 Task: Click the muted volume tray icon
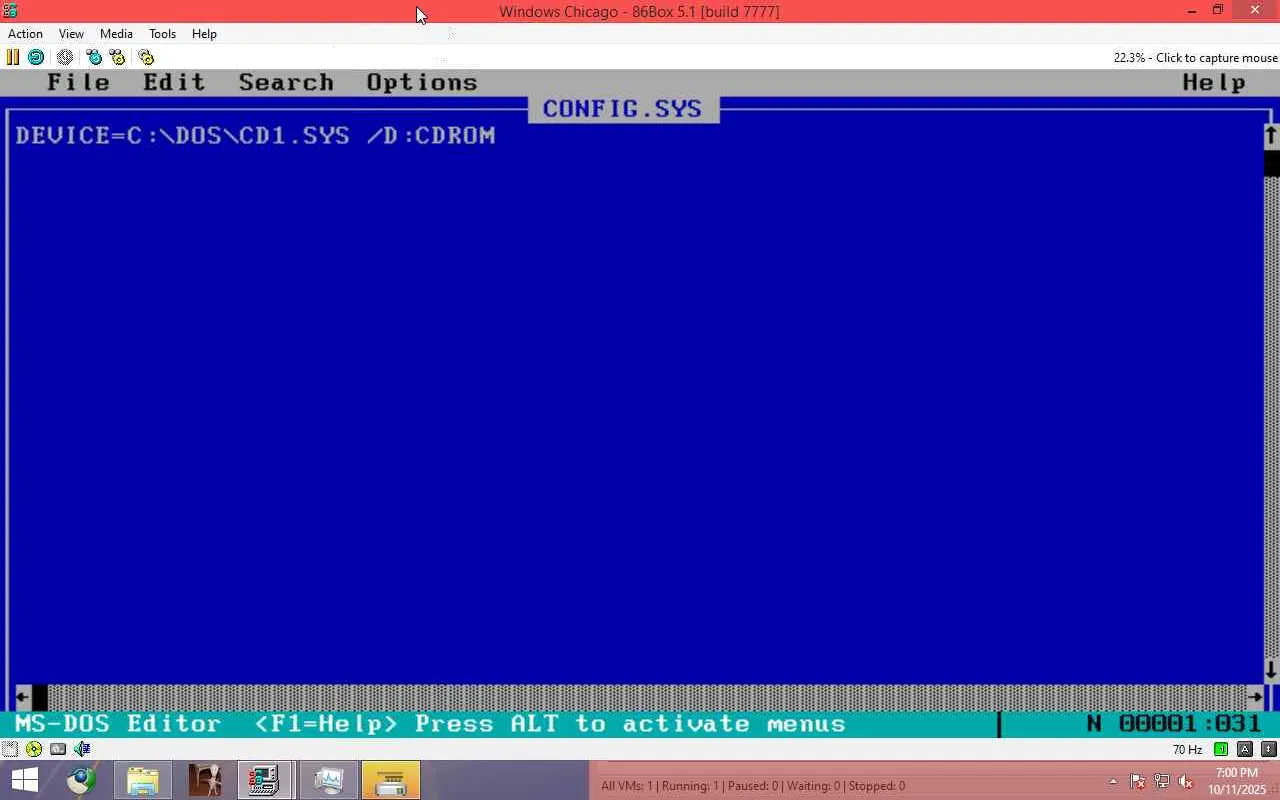coord(1186,782)
